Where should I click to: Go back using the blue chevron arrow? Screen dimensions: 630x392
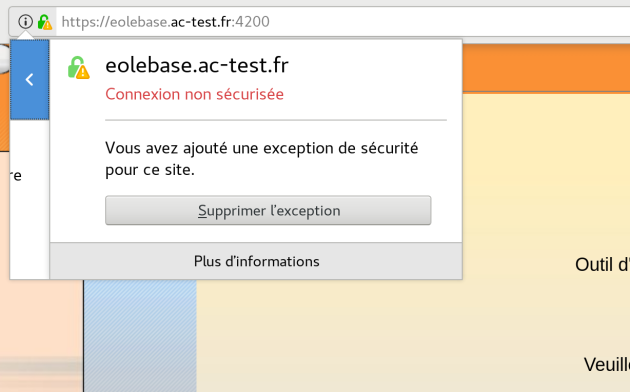pos(29,80)
